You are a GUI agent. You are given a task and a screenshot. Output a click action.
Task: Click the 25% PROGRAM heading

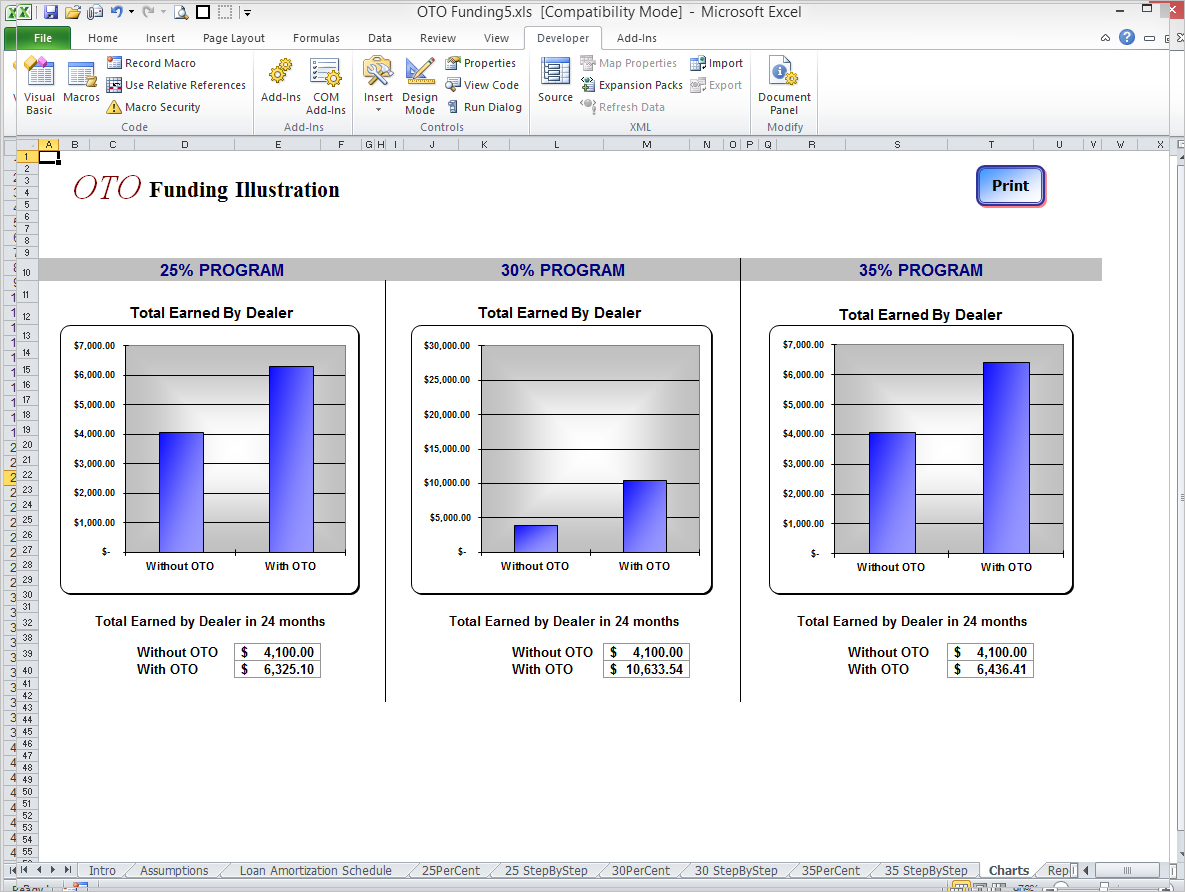point(222,270)
